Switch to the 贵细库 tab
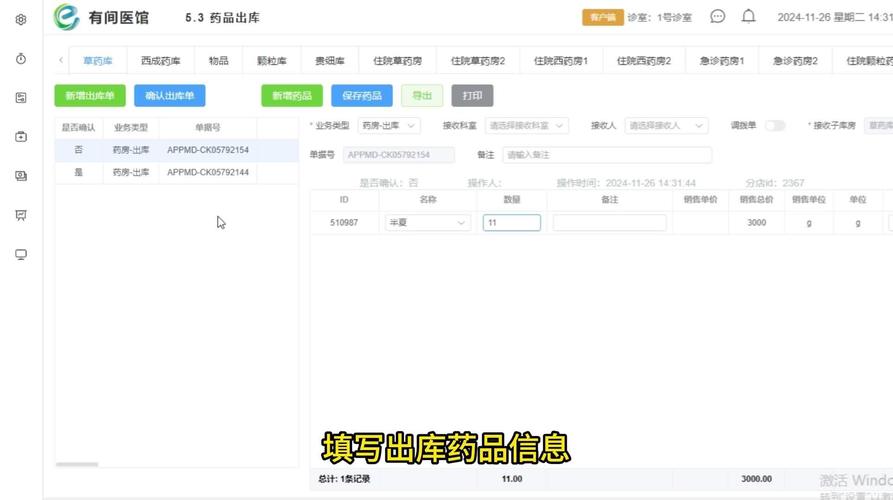 [330, 60]
